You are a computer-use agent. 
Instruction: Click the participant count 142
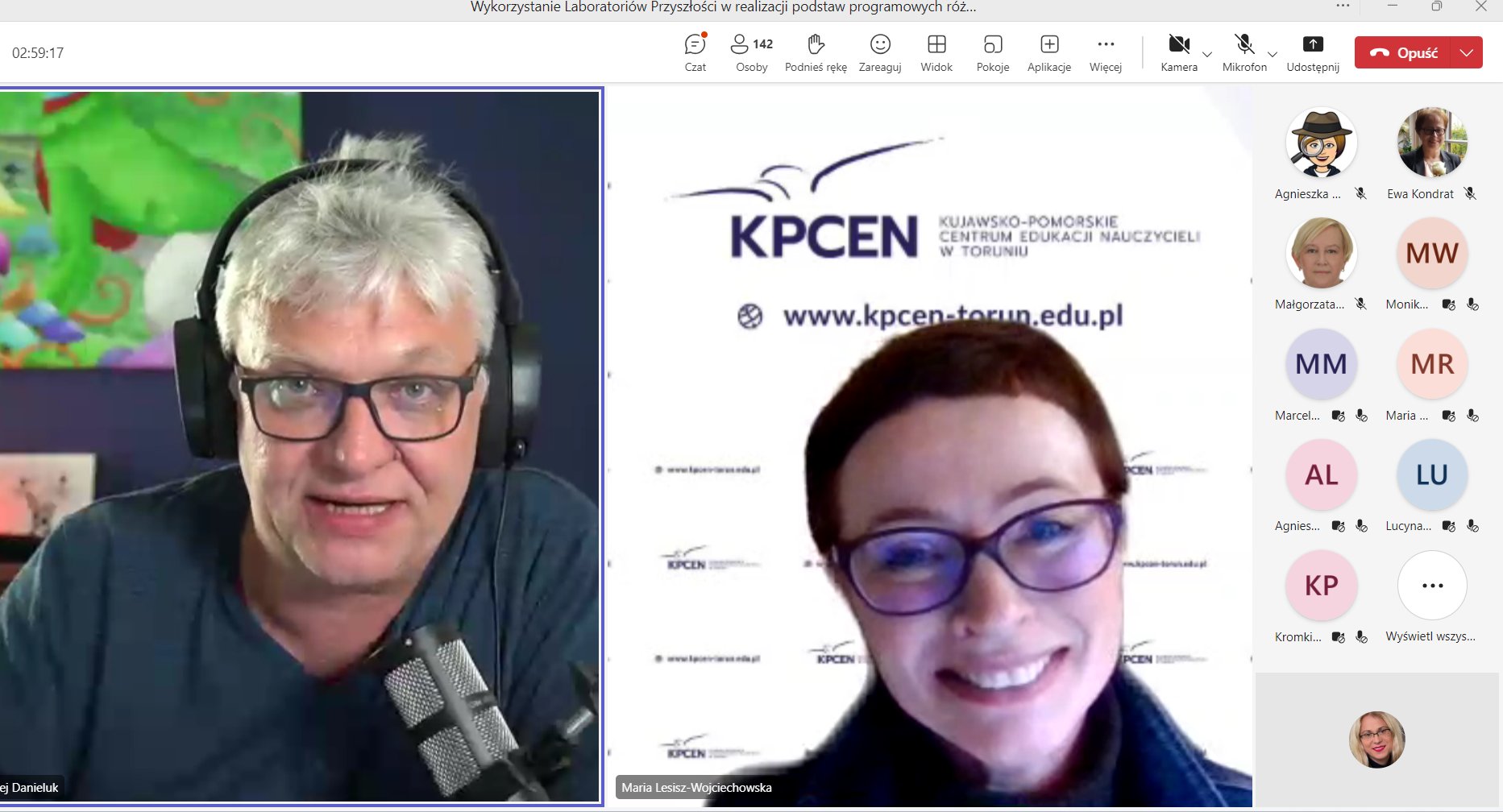pos(763,44)
